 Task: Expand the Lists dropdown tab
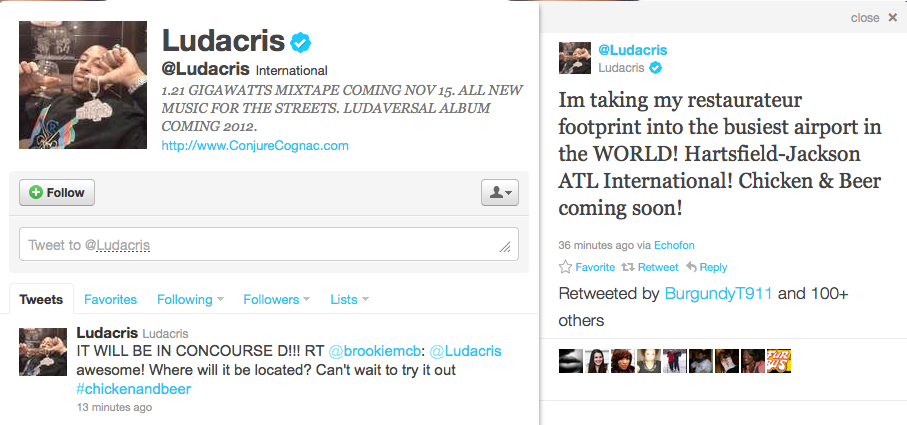(349, 300)
